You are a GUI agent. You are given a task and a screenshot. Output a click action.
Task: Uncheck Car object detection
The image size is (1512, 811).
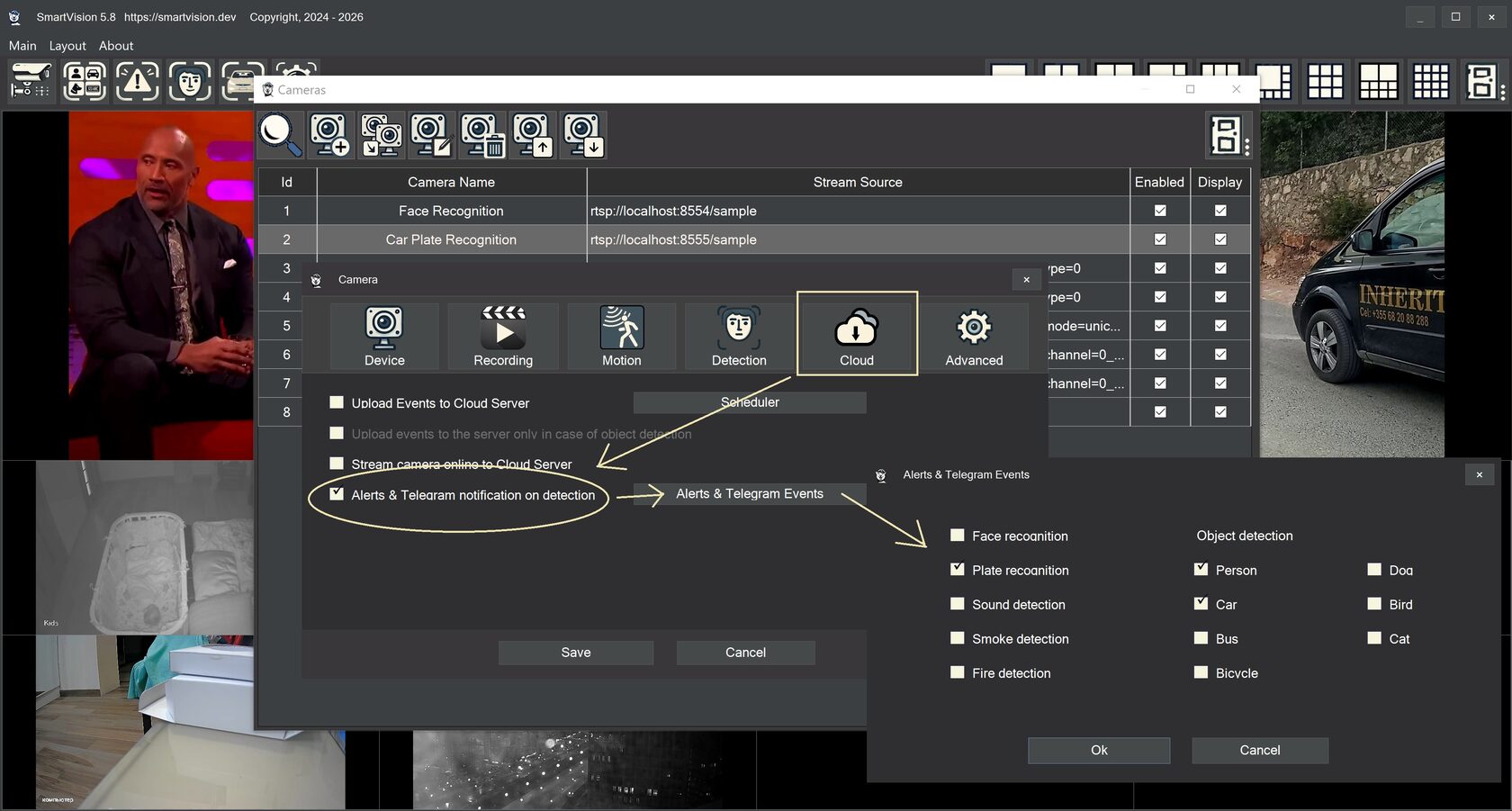(x=1201, y=604)
